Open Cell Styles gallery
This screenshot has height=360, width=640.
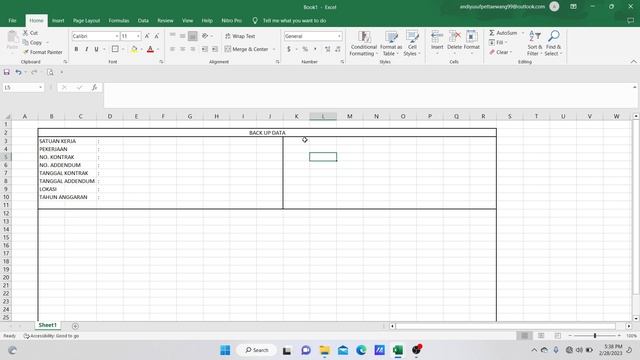point(412,43)
